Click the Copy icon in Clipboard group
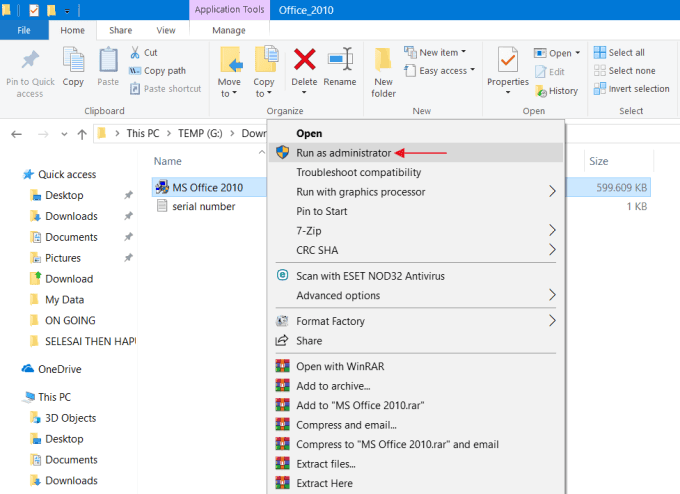This screenshot has width=680, height=494. click(x=73, y=60)
